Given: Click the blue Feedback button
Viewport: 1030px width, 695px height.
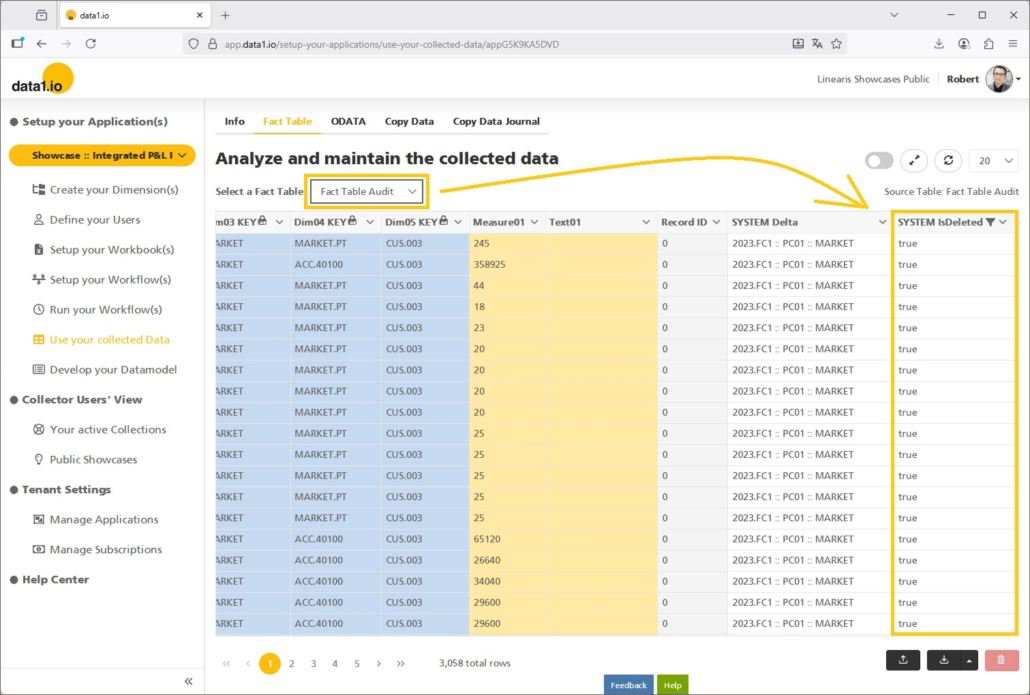Looking at the screenshot, I should [628, 685].
